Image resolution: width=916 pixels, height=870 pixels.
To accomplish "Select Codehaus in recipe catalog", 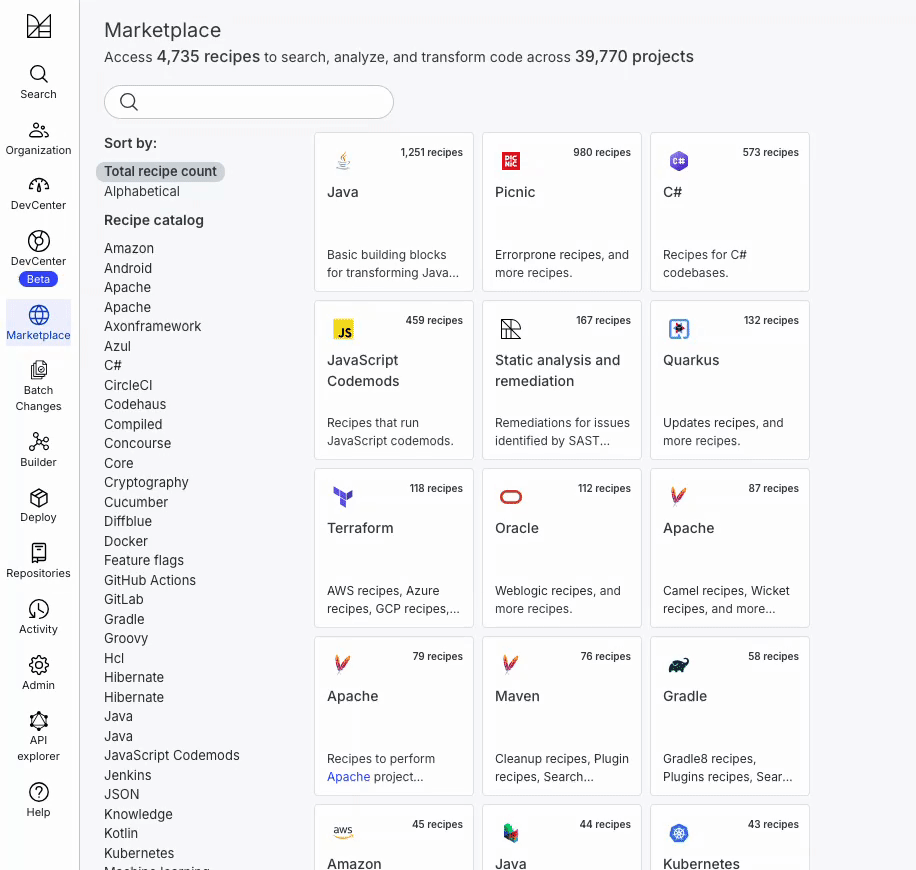I will [135, 404].
